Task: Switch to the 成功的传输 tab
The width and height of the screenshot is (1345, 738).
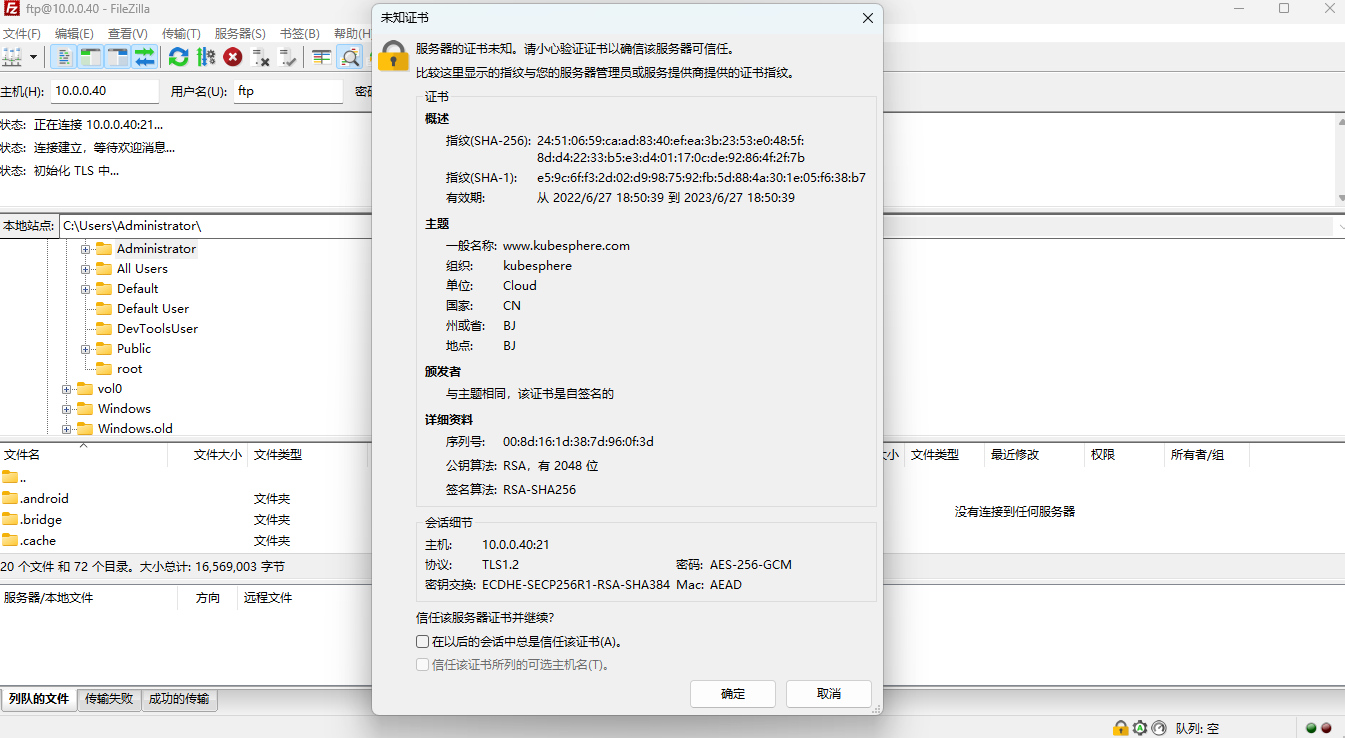Action: pyautogui.click(x=180, y=699)
